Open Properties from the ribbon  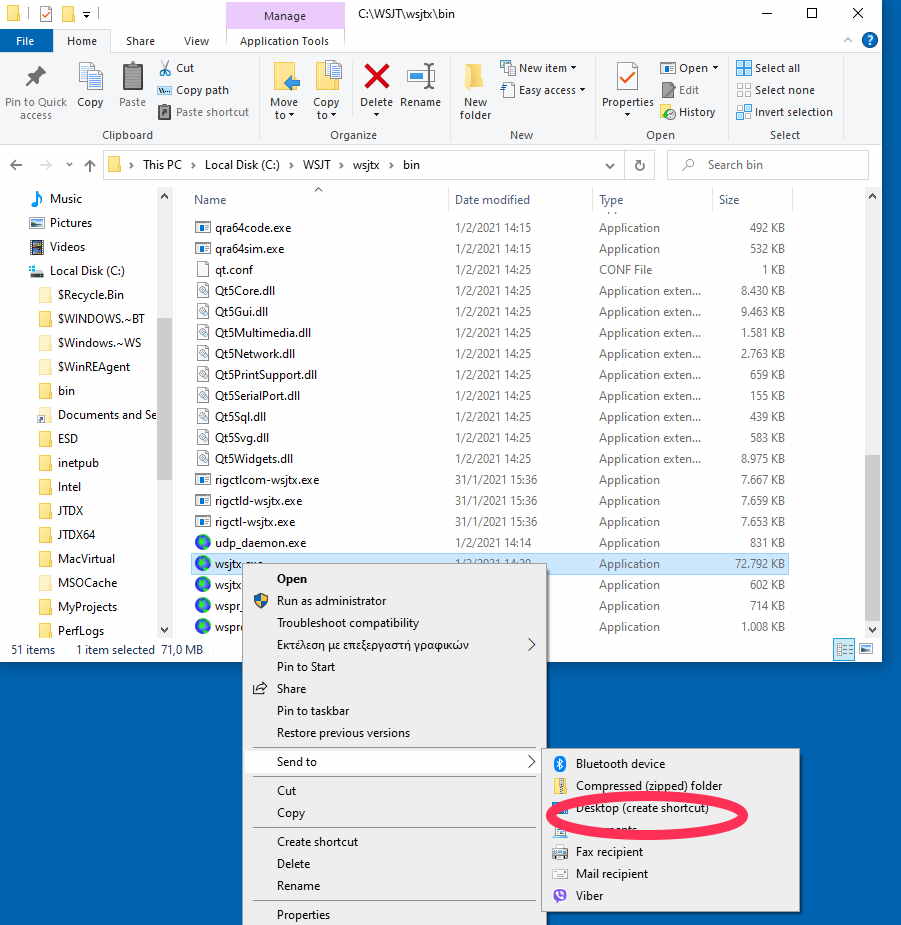click(627, 89)
